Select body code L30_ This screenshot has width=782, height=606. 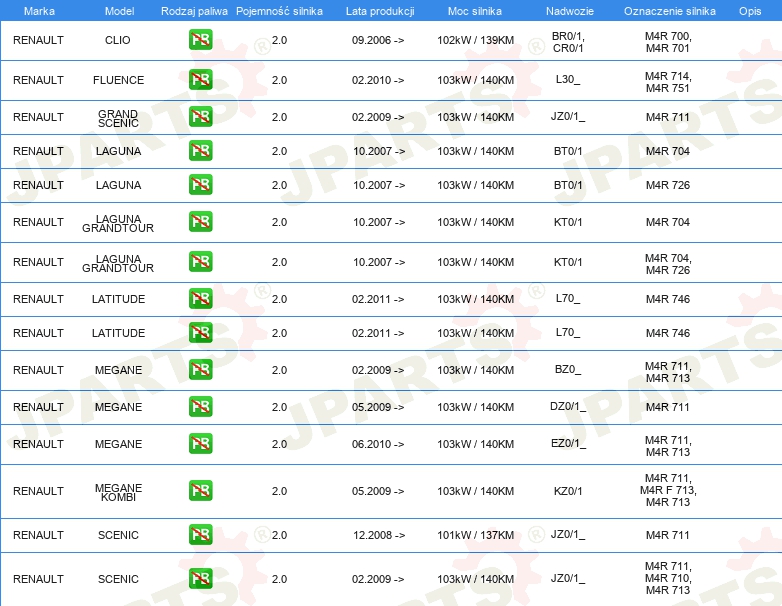click(568, 79)
